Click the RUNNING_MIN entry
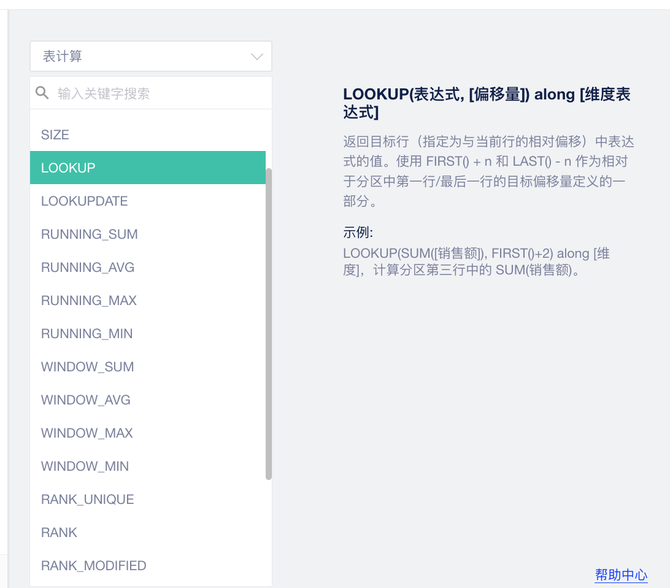 pos(86,333)
